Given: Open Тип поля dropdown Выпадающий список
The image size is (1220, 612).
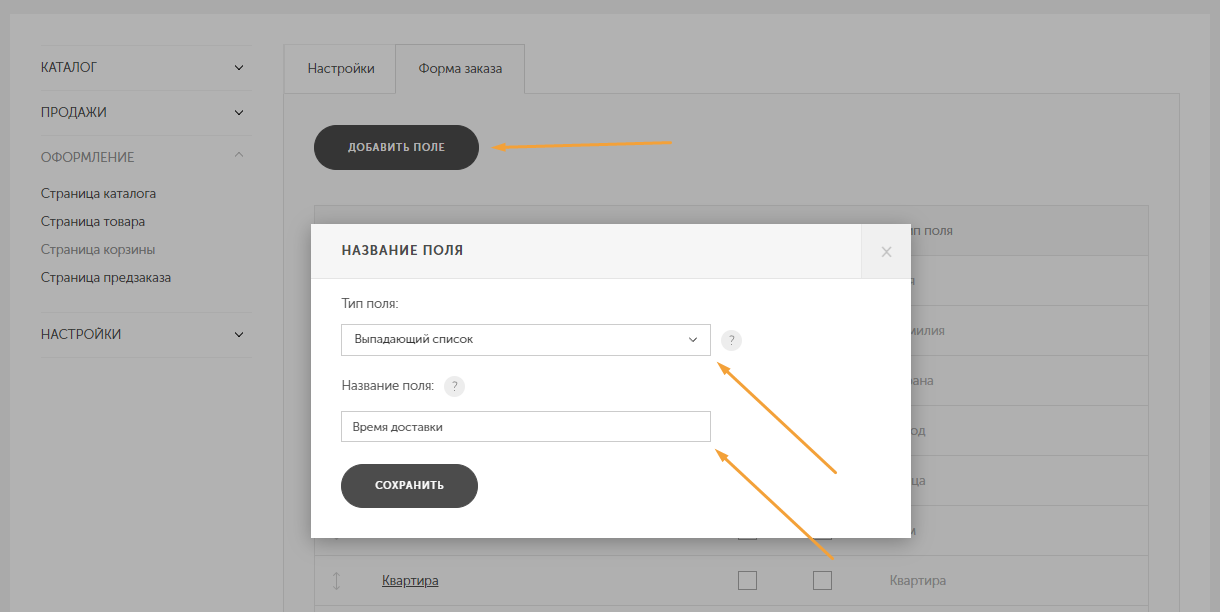Looking at the screenshot, I should pyautogui.click(x=526, y=340).
